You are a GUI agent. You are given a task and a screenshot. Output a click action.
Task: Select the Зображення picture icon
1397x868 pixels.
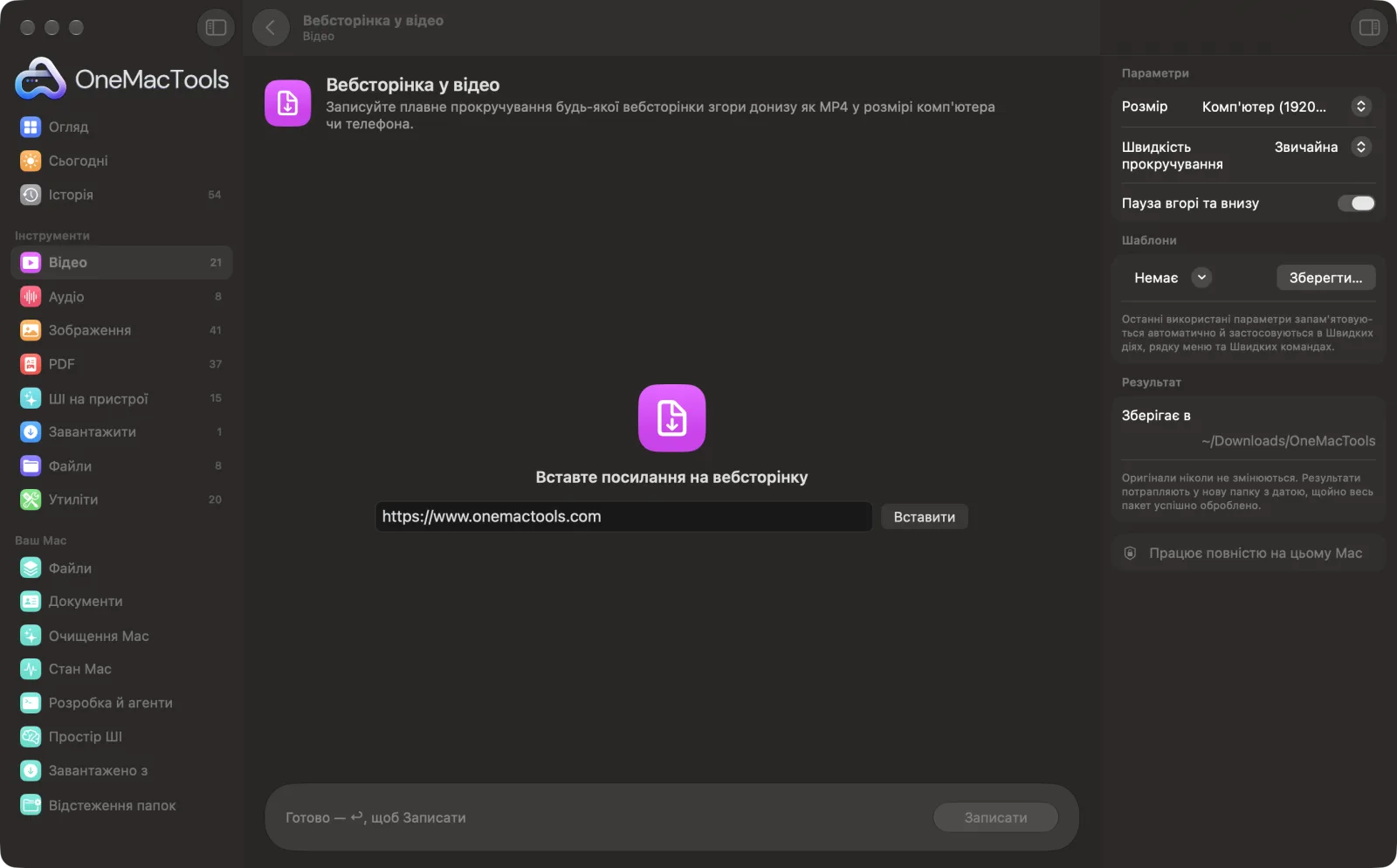point(31,330)
